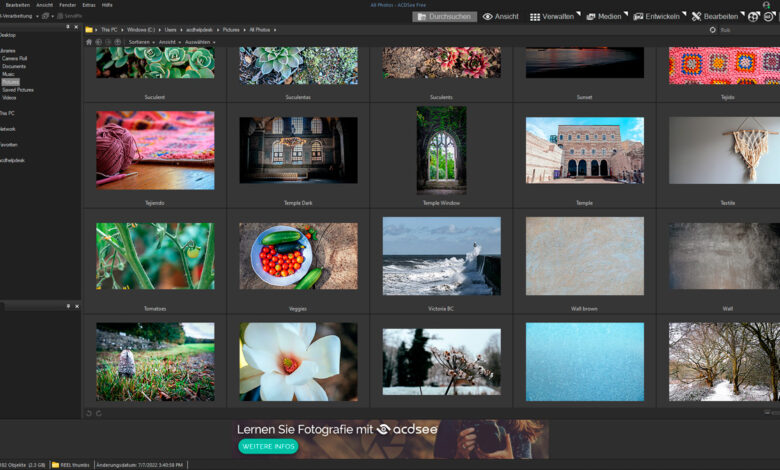This screenshot has width=780, height=470.
Task: Expand the Auswählen dropdown
Action: tap(200, 42)
